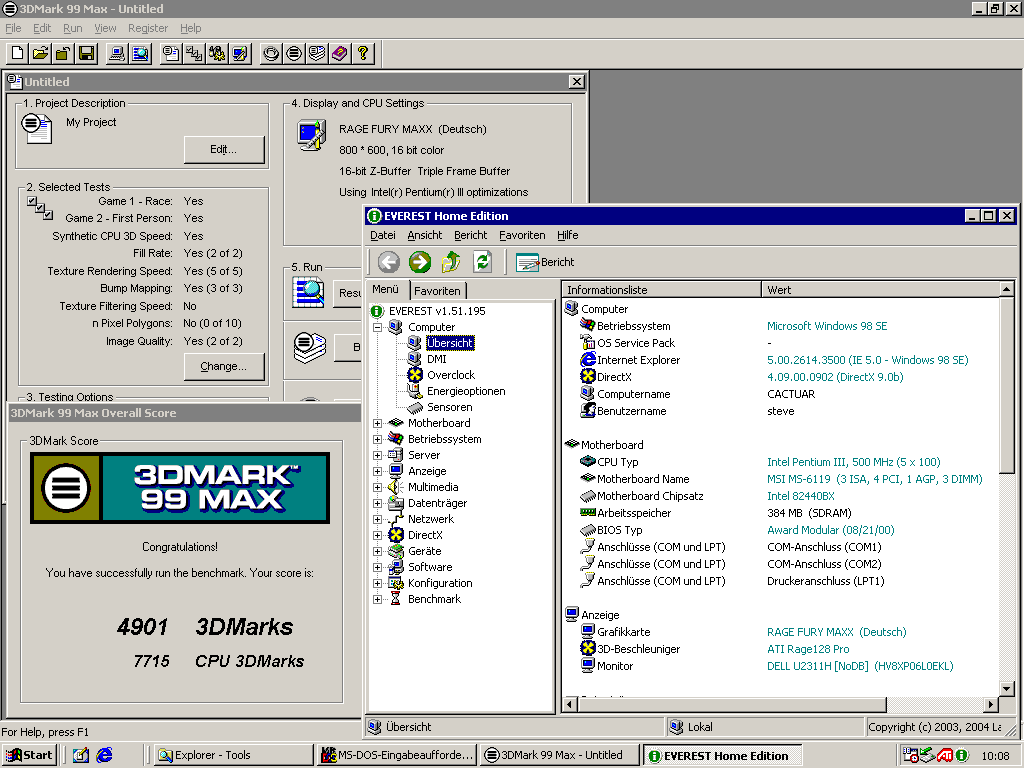Click the Bericht report toolbar button
This screenshot has width=1024, height=768.
pos(545,262)
